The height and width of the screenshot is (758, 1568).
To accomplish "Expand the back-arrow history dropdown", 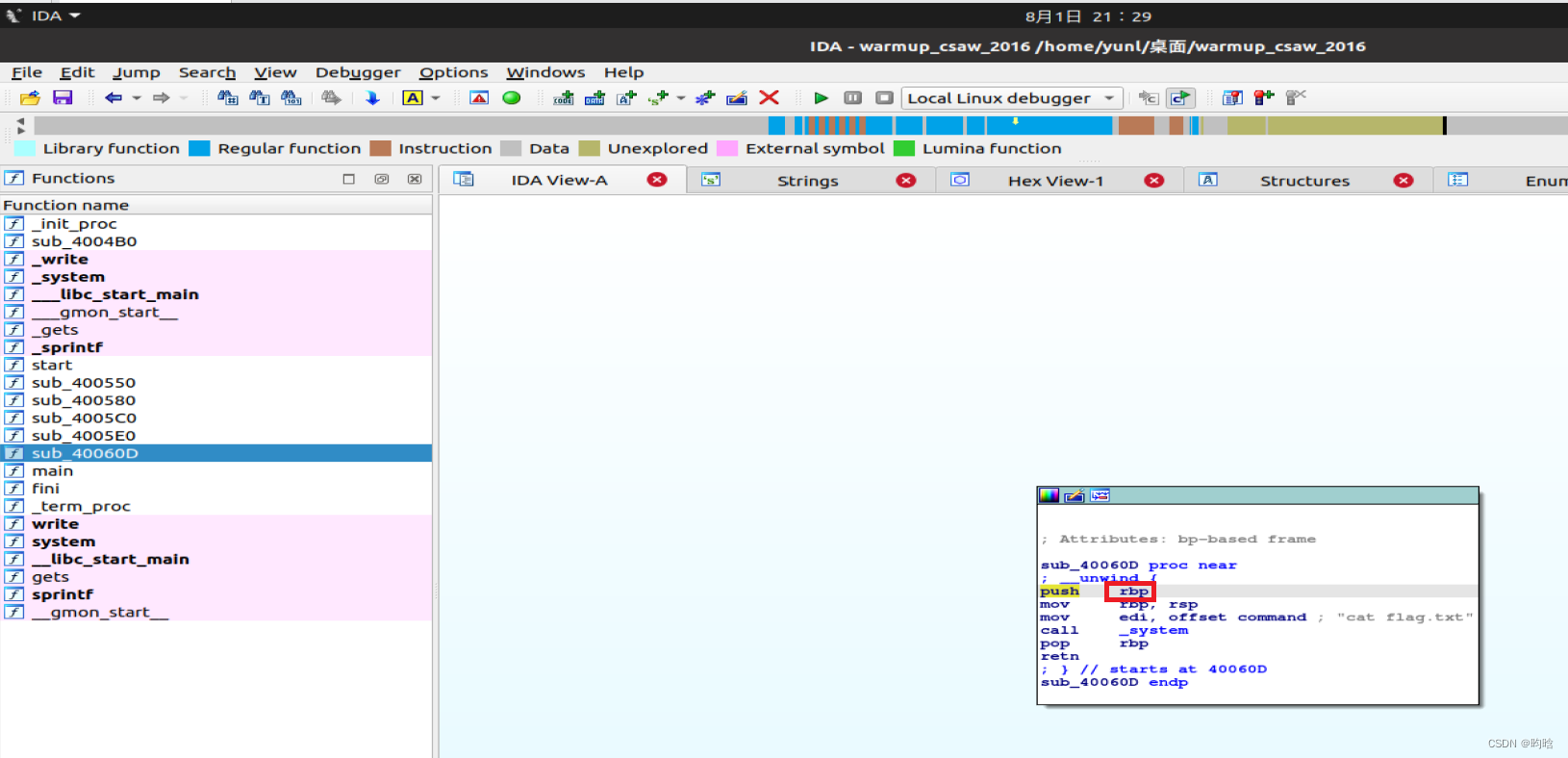I will (137, 98).
